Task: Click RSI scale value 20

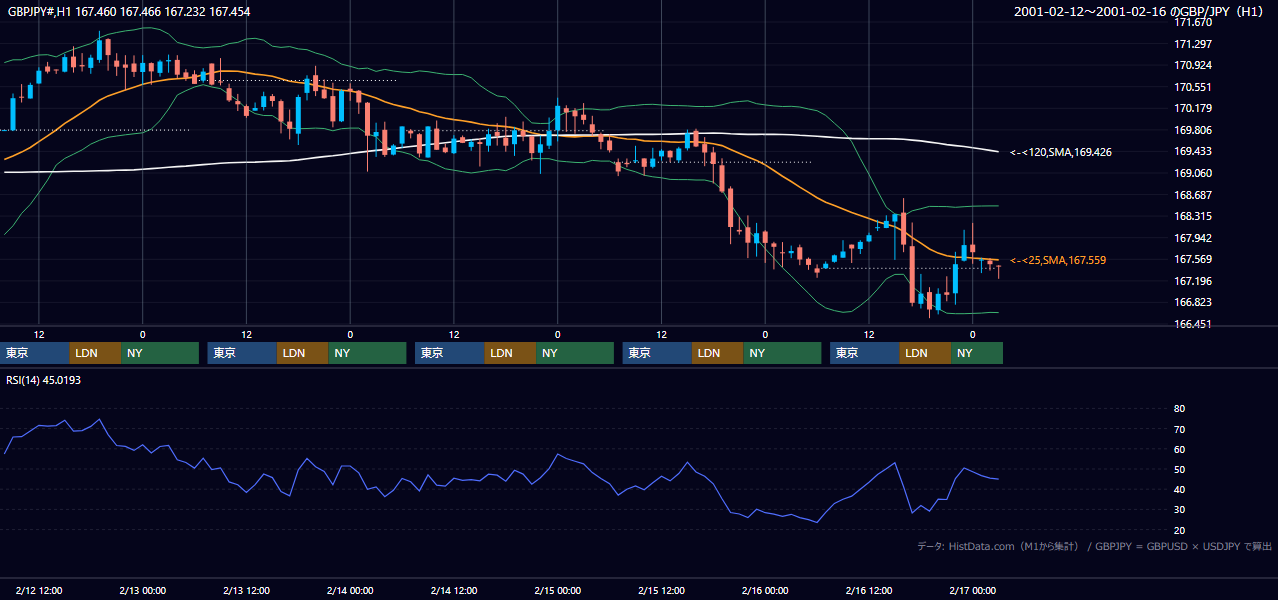Action: (x=1180, y=530)
